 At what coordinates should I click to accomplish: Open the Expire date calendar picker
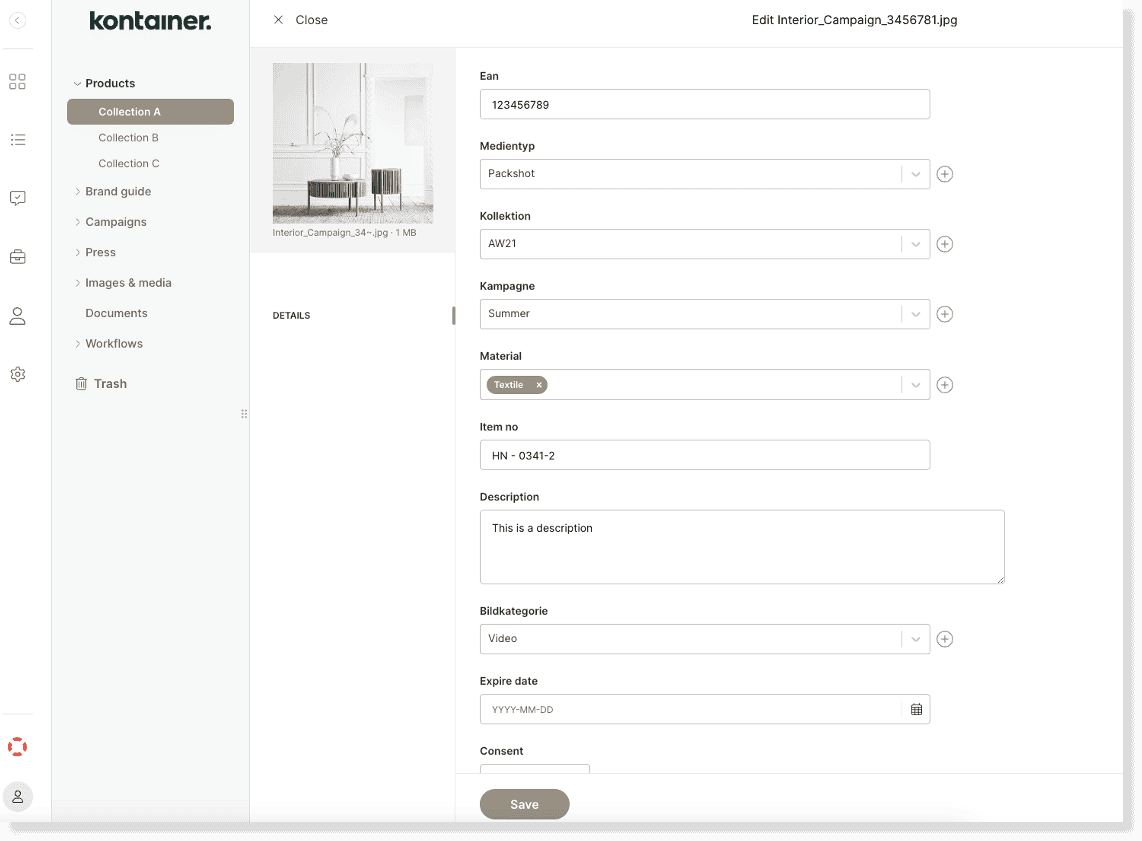[916, 708]
